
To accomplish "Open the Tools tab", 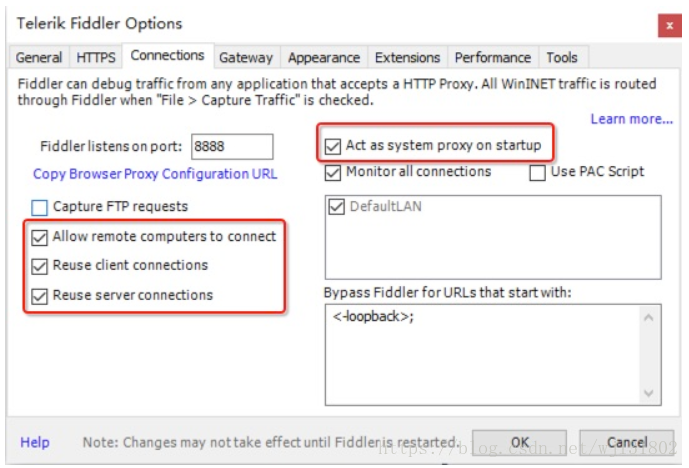I will coord(562,58).
